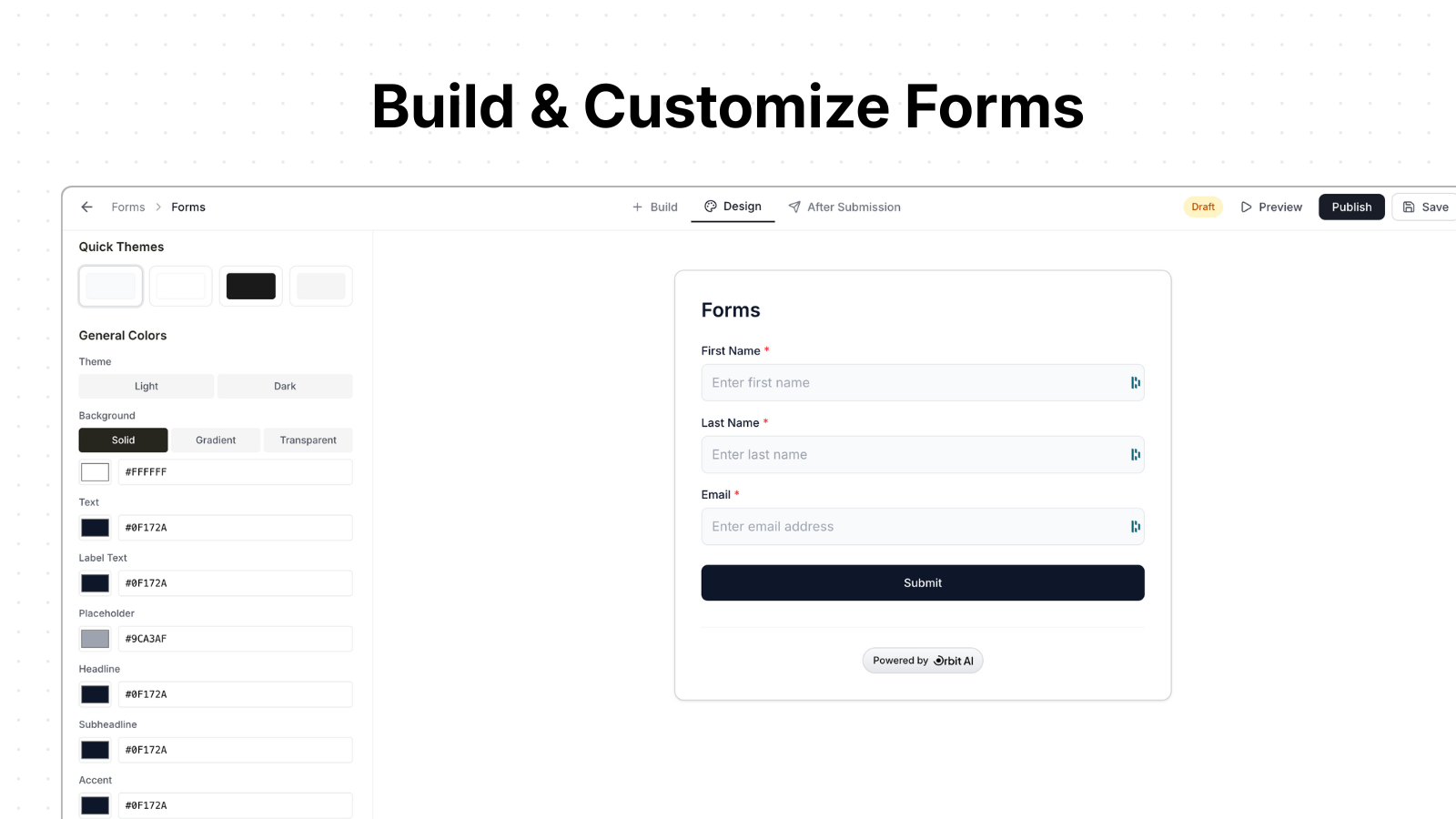The height and width of the screenshot is (819, 1456).
Task: Publish the form
Action: click(1351, 207)
